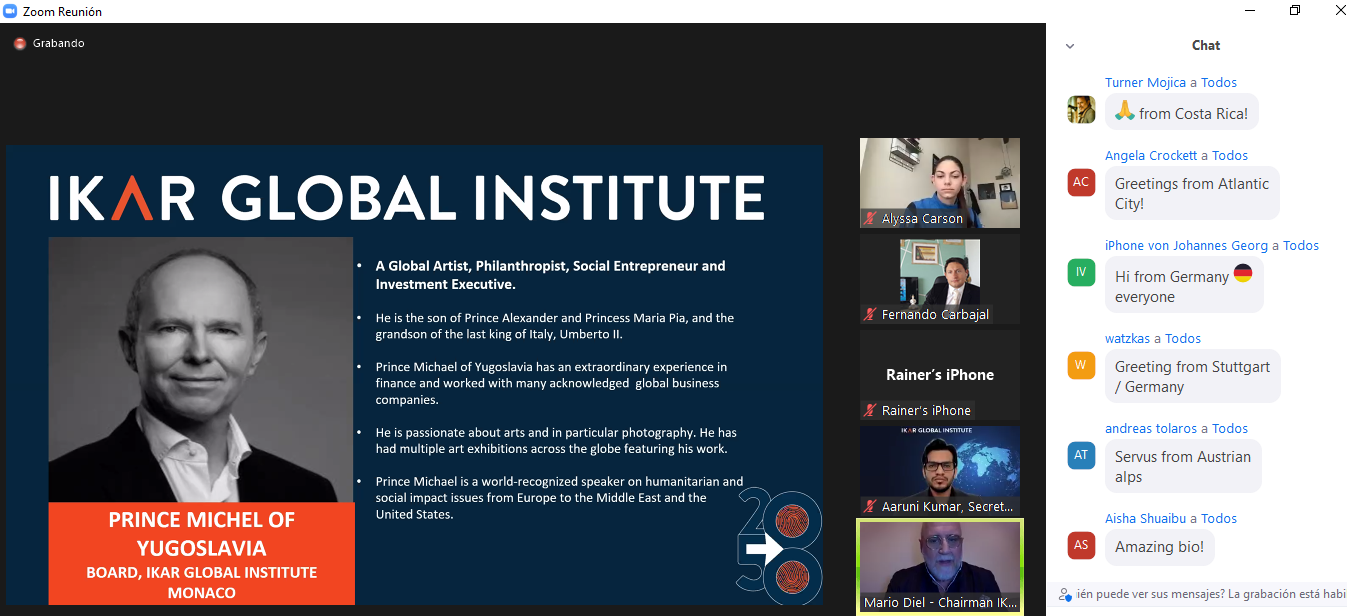This screenshot has height=616, width=1347.
Task: Select the Aaruni Kumar video thumbnail
Action: pos(940,471)
